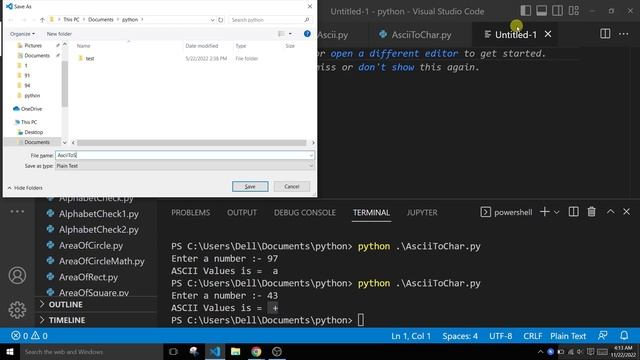The height and width of the screenshot is (360, 640).
Task: Click blue Help icon in Save As dialog
Action: (307, 34)
